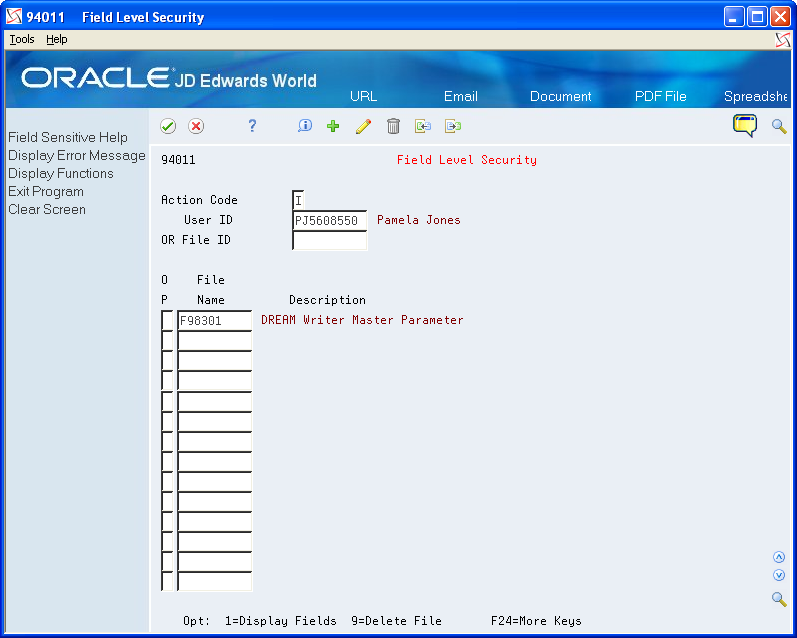Click the green plus Add icon
Screen dimensions: 797x638
tap(333, 126)
